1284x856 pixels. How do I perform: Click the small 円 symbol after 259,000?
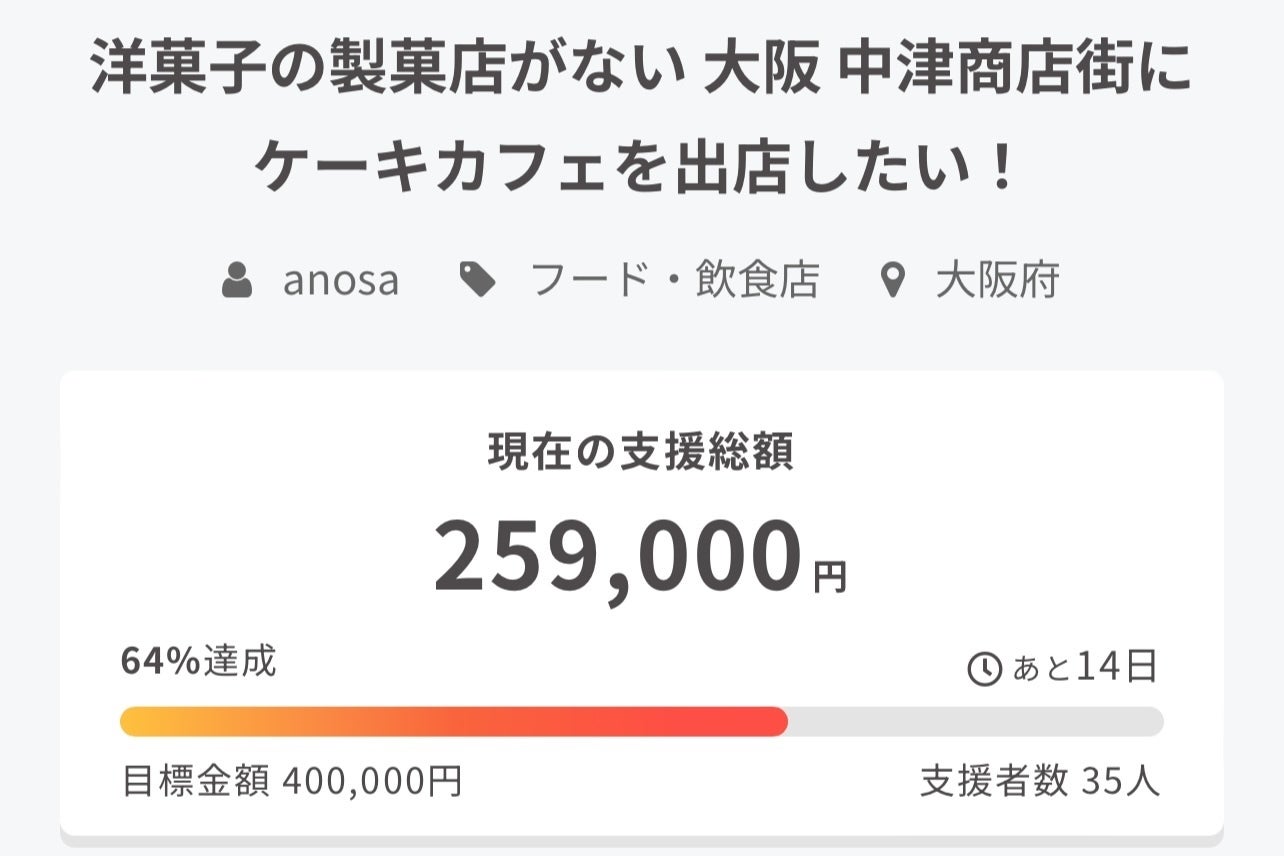(x=829, y=578)
